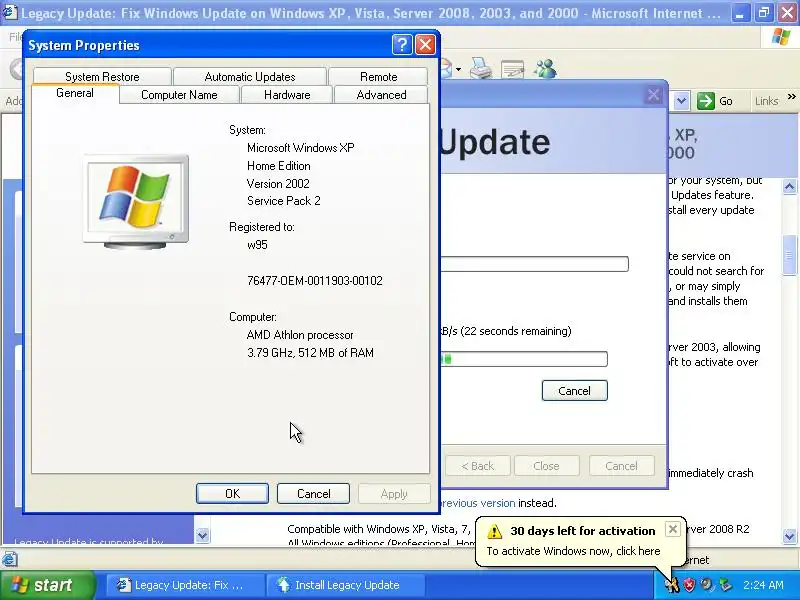Screen dimensions: 800x600
Task: Click the IE icon in window title bar
Action: (10, 12)
